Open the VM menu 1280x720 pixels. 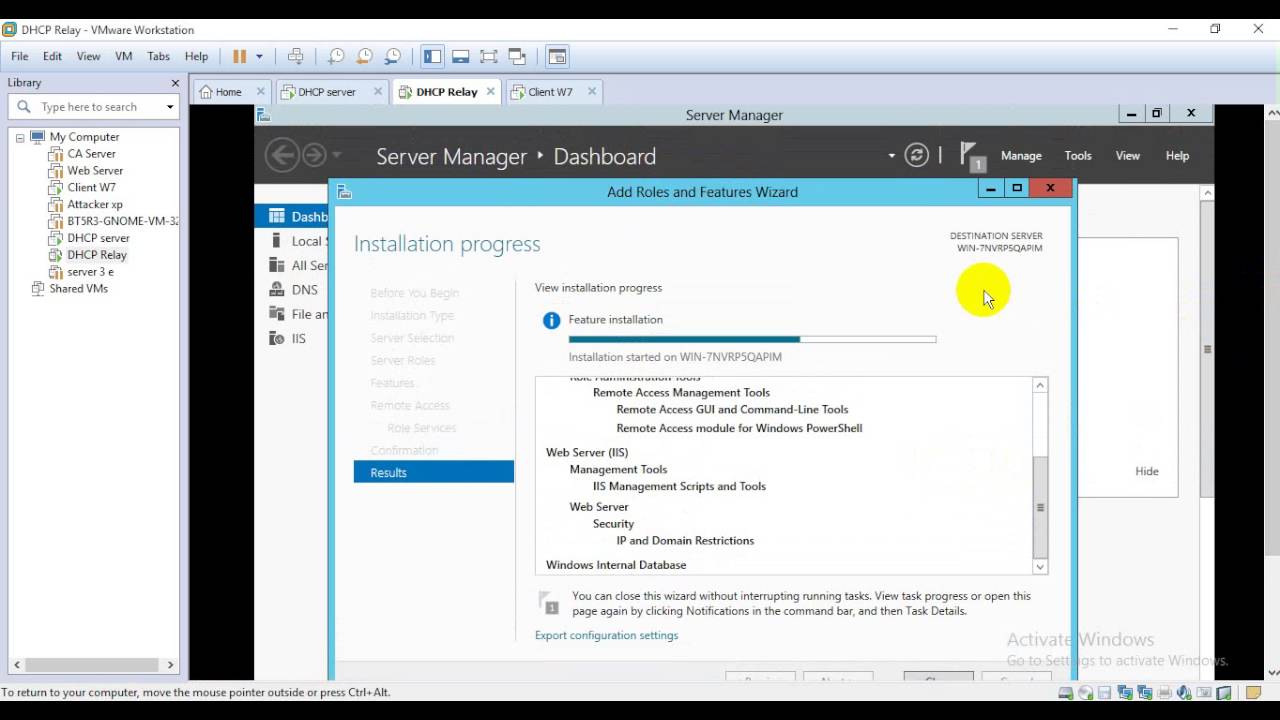tap(124, 57)
